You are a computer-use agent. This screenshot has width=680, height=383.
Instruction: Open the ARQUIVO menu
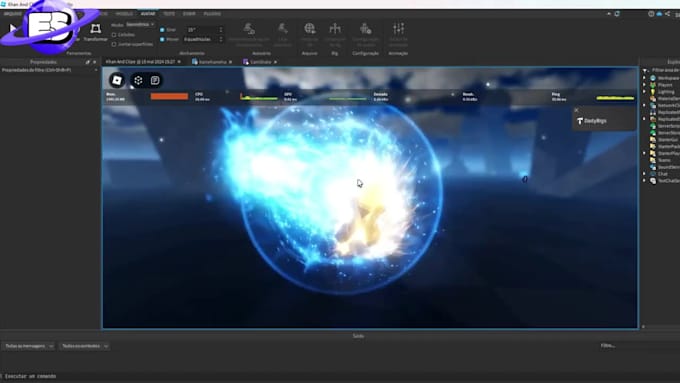[x=13, y=14]
